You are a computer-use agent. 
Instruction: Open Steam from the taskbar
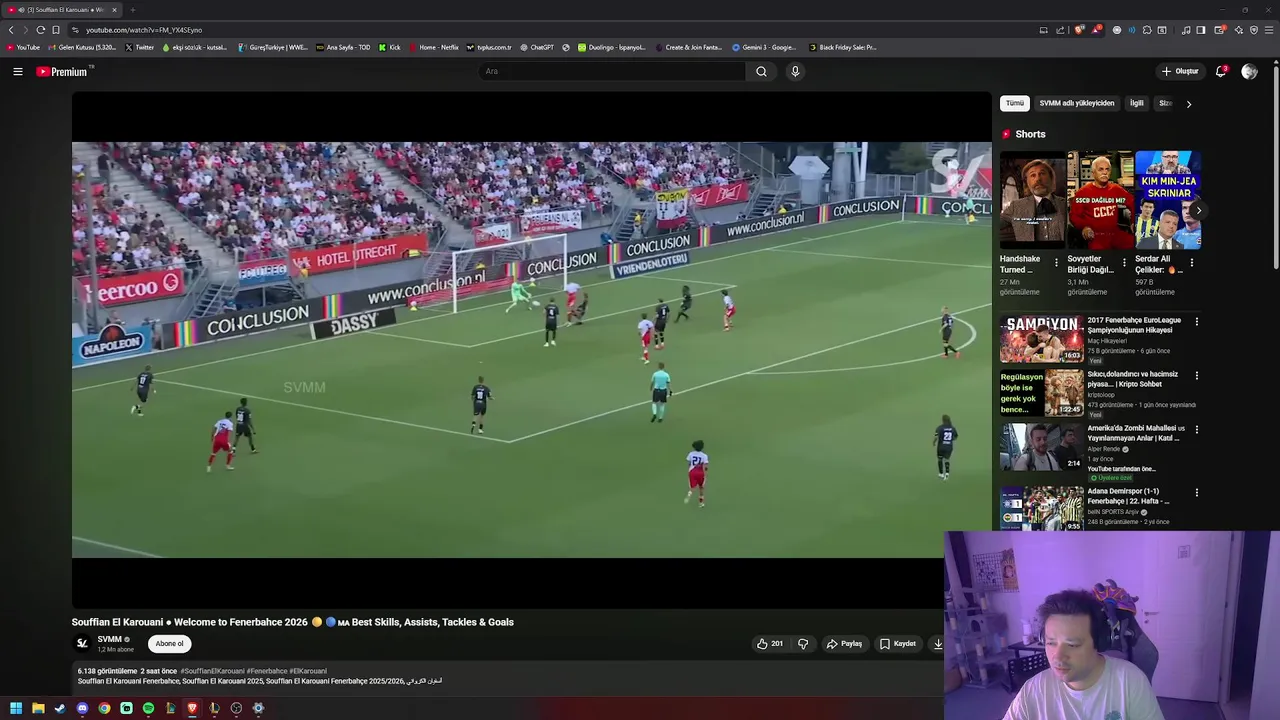[x=60, y=708]
